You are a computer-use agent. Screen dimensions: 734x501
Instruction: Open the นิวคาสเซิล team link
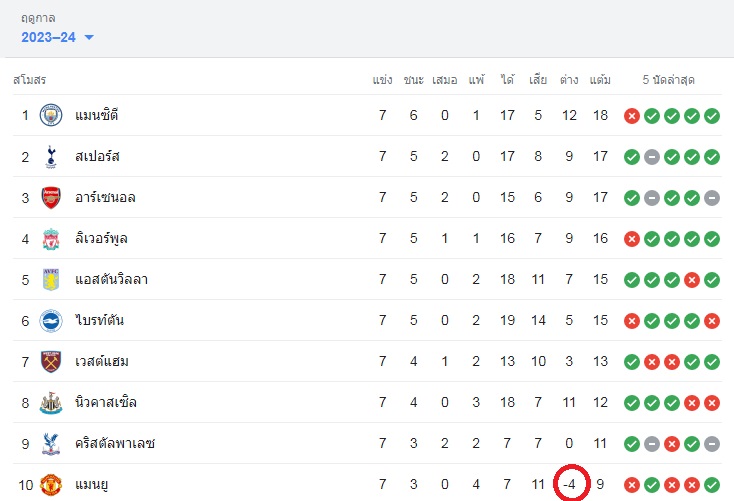click(x=106, y=403)
